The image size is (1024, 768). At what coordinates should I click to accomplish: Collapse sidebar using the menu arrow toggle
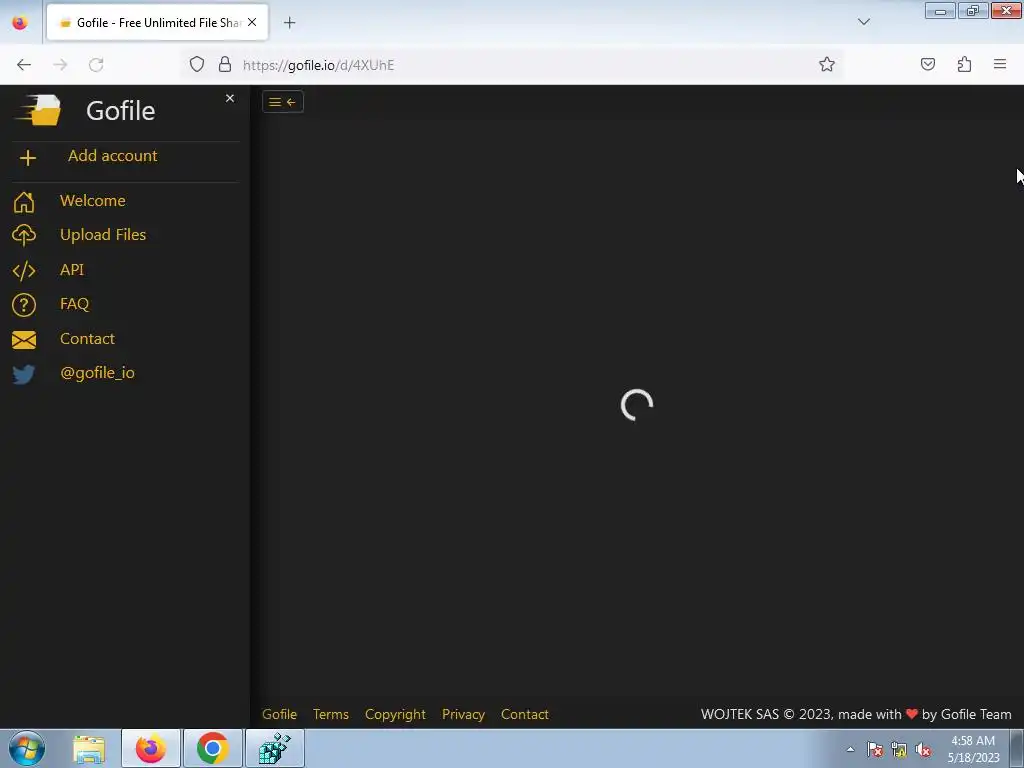click(283, 102)
